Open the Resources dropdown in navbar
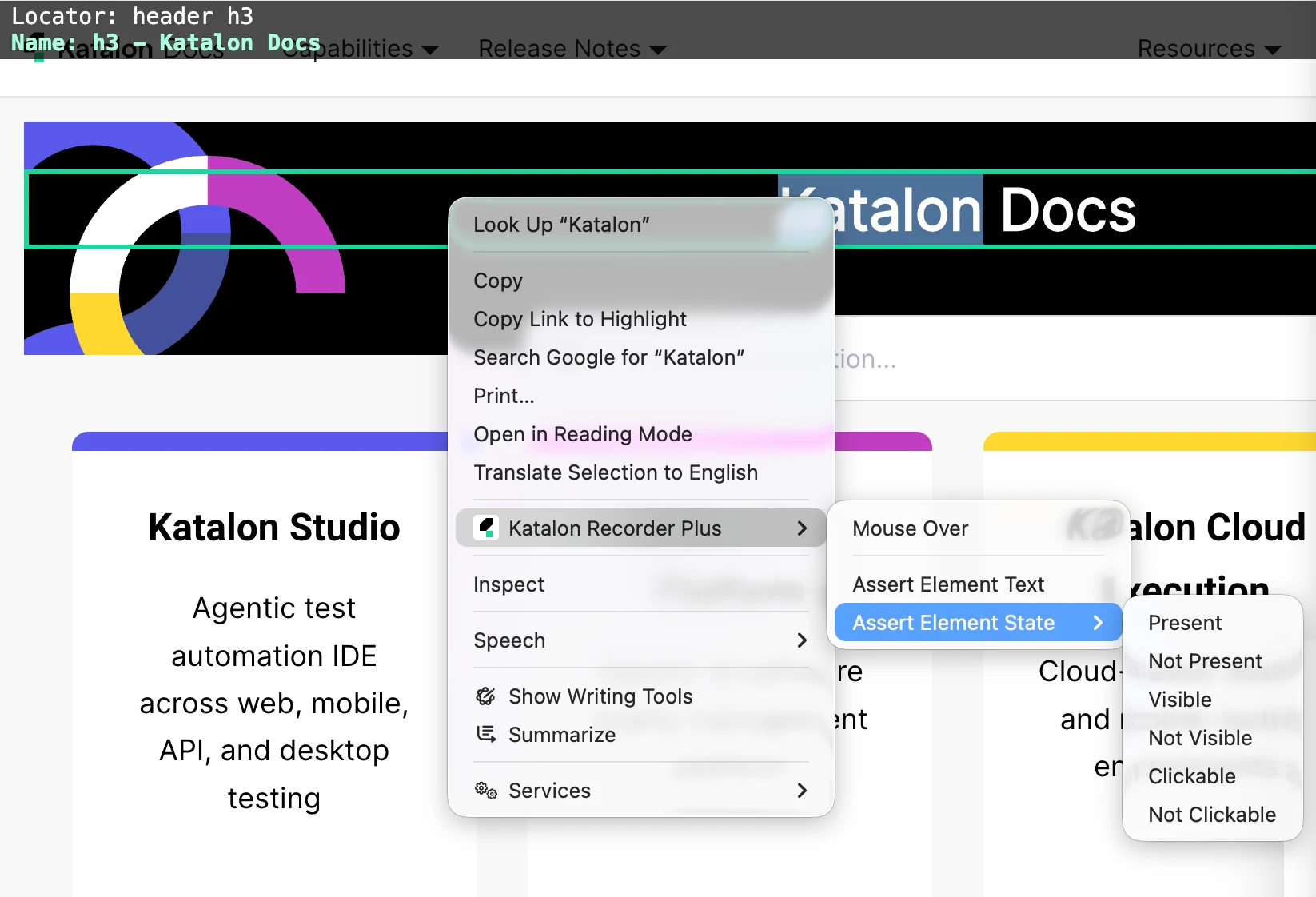The image size is (1316, 897). (1208, 49)
